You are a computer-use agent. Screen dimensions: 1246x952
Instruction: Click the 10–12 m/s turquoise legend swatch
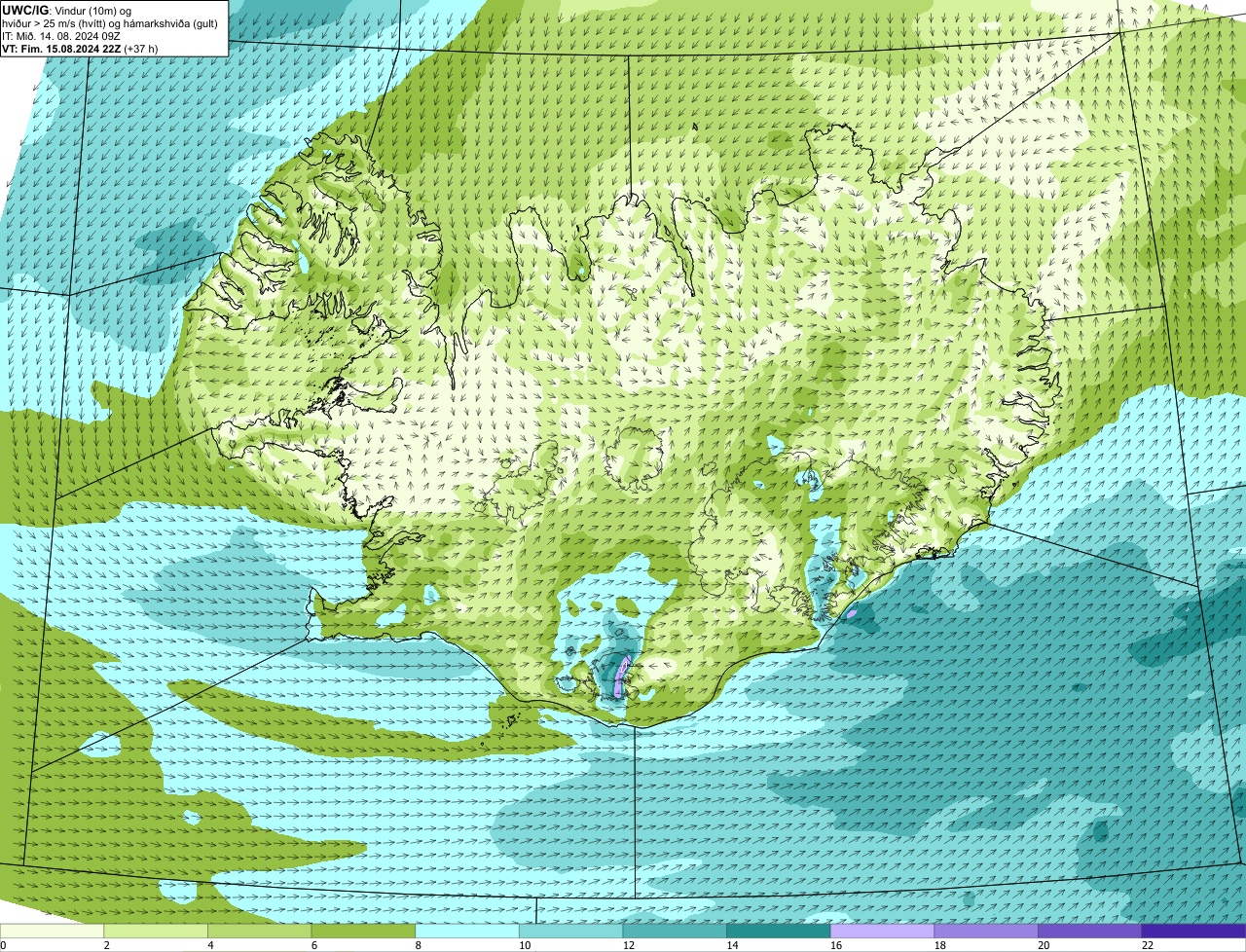tap(571, 931)
